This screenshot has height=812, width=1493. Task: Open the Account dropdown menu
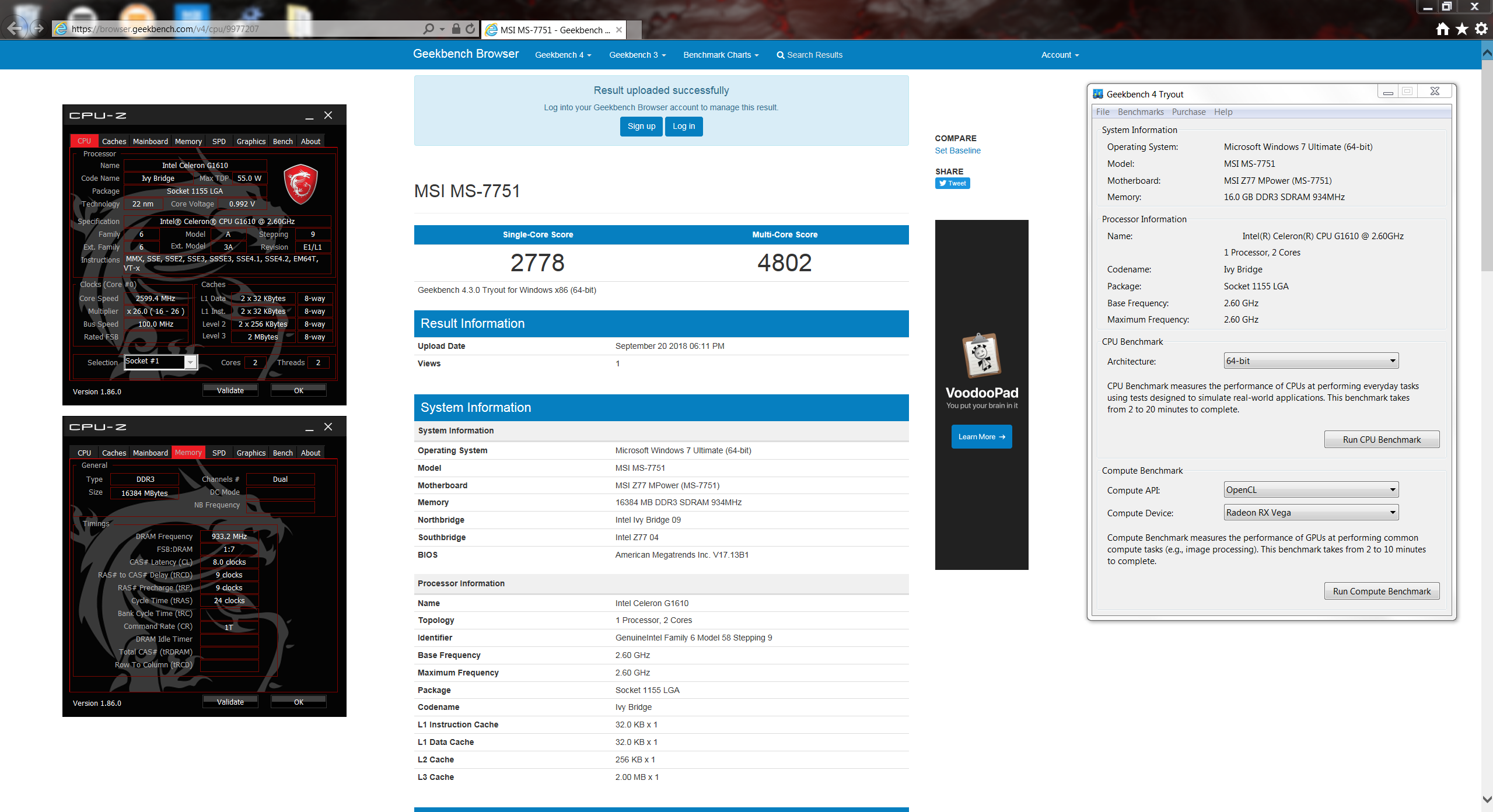click(x=1060, y=55)
